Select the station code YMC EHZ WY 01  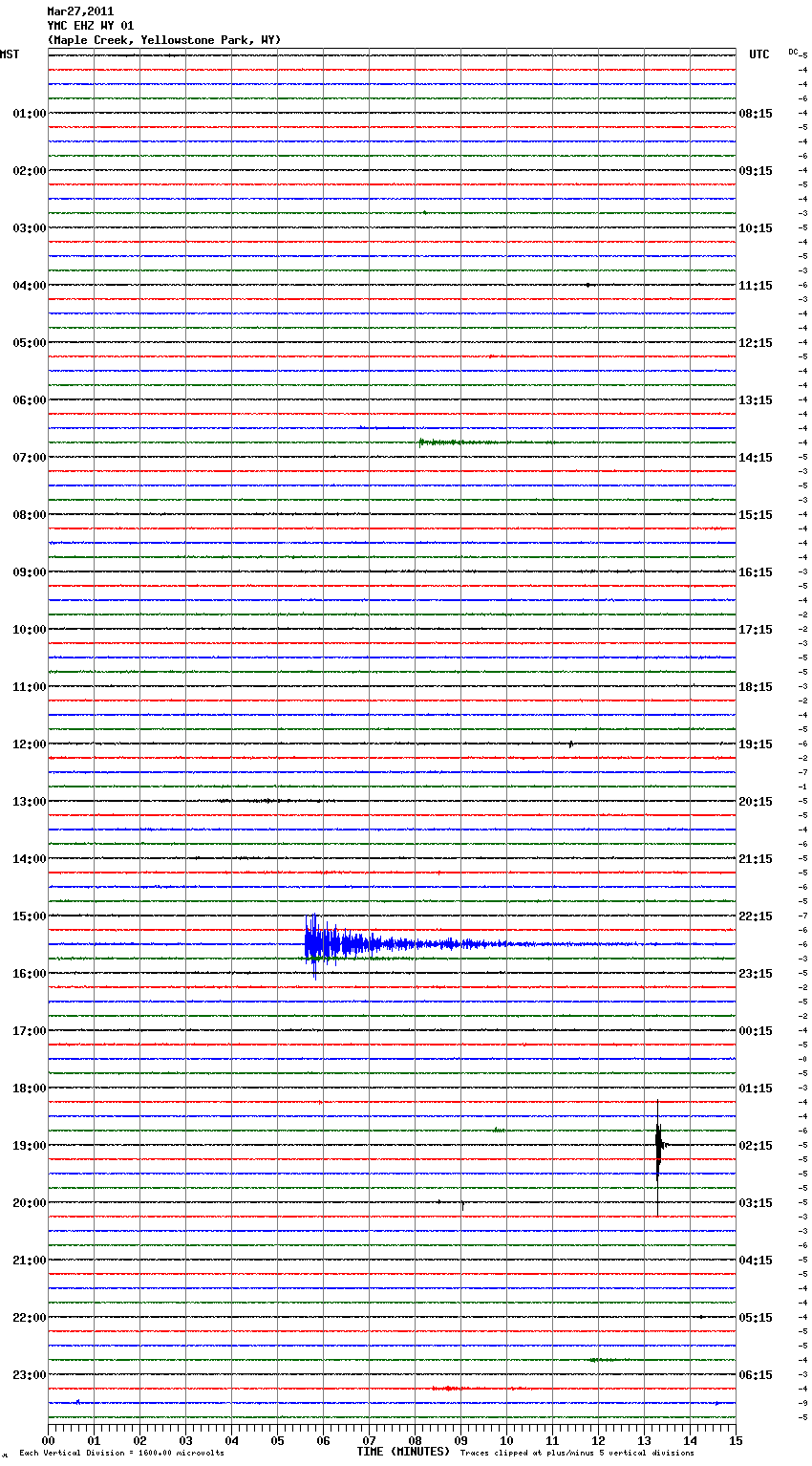91,26
